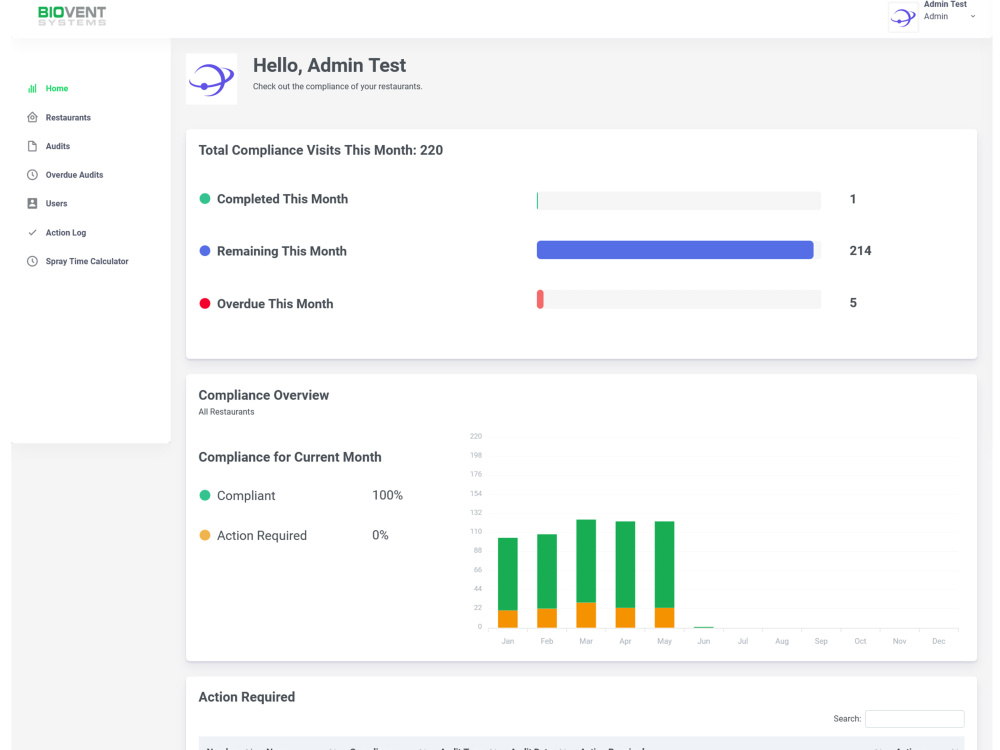This screenshot has height=750, width=1000.
Task: Click the 214 remaining count
Action: point(860,251)
